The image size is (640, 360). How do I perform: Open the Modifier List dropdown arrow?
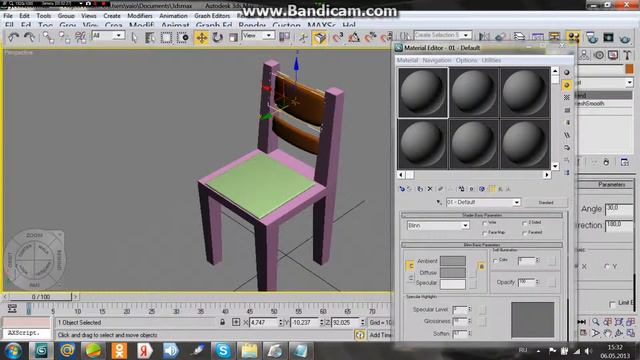pyautogui.click(x=629, y=83)
